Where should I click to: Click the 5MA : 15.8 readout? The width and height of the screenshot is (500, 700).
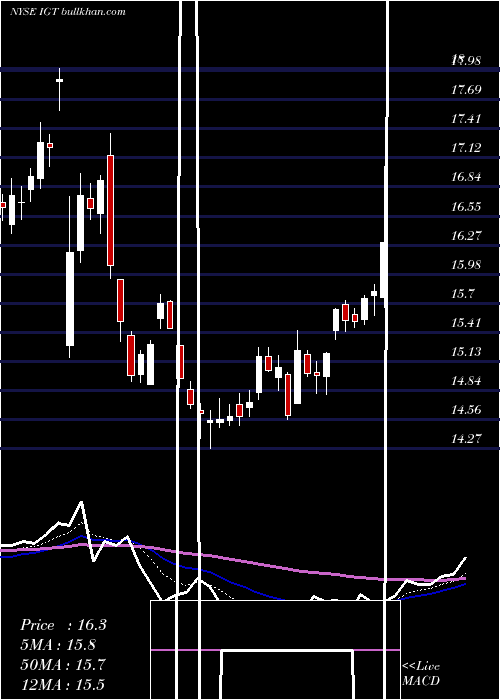click(58, 645)
